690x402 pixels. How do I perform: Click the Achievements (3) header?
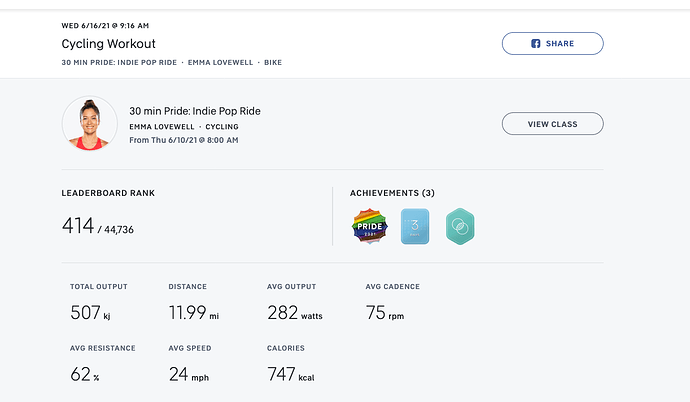(392, 193)
